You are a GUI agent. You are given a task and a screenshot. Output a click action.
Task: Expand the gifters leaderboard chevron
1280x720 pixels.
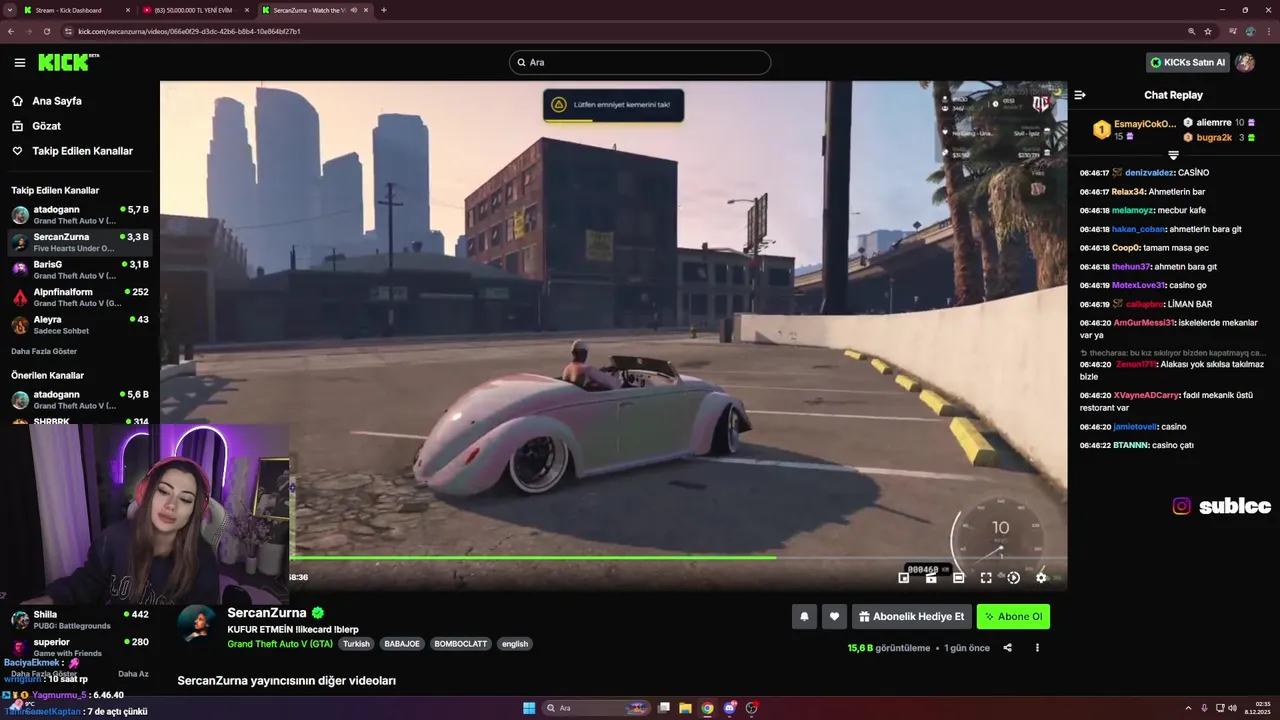tap(1173, 155)
